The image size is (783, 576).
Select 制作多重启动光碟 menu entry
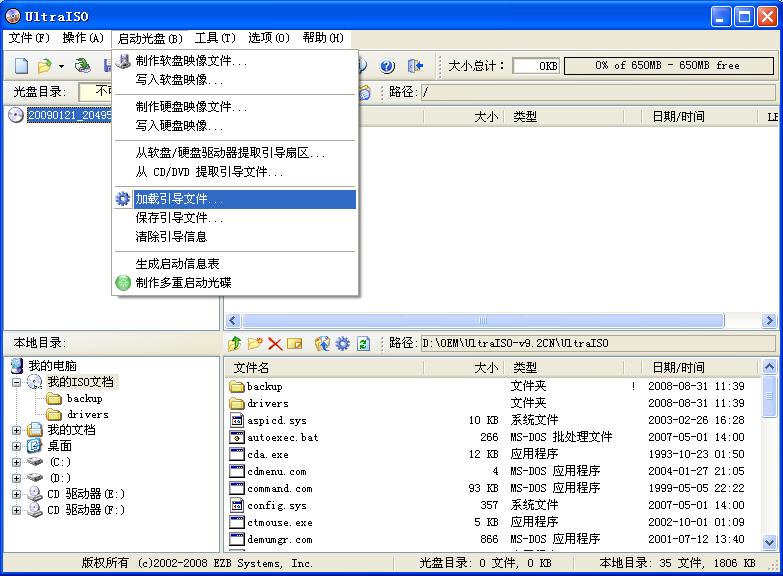235,283
